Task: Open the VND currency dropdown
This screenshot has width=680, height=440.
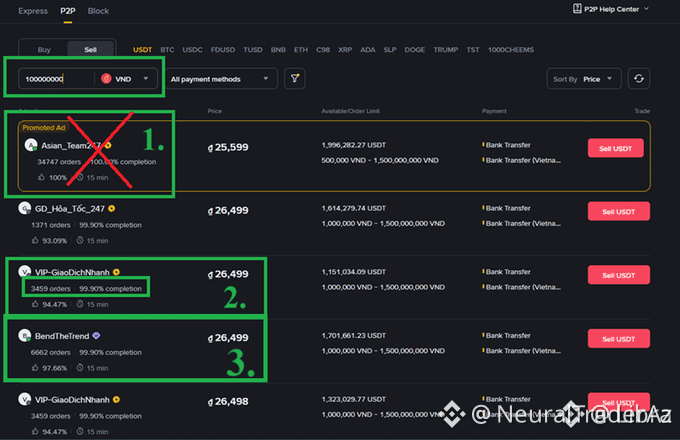Action: pos(125,79)
